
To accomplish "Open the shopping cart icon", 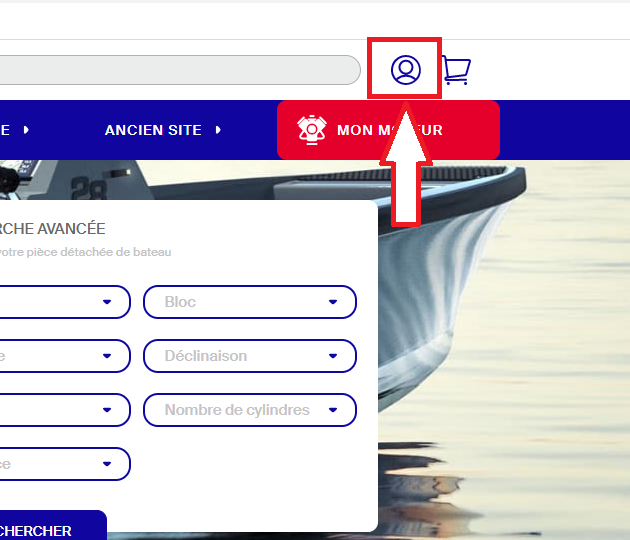I will [456, 70].
